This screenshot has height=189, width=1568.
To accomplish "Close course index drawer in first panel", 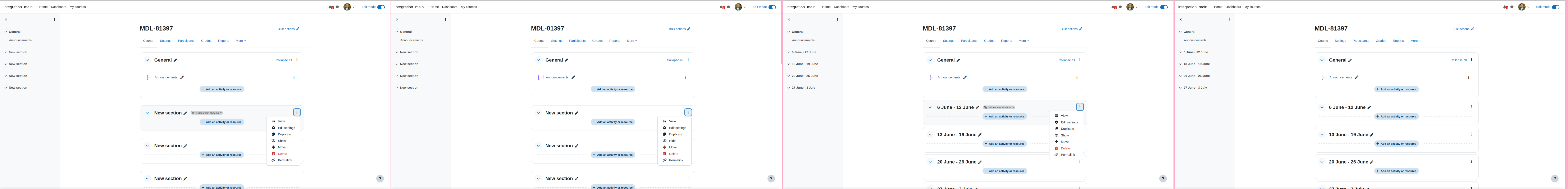I will pyautogui.click(x=6, y=19).
